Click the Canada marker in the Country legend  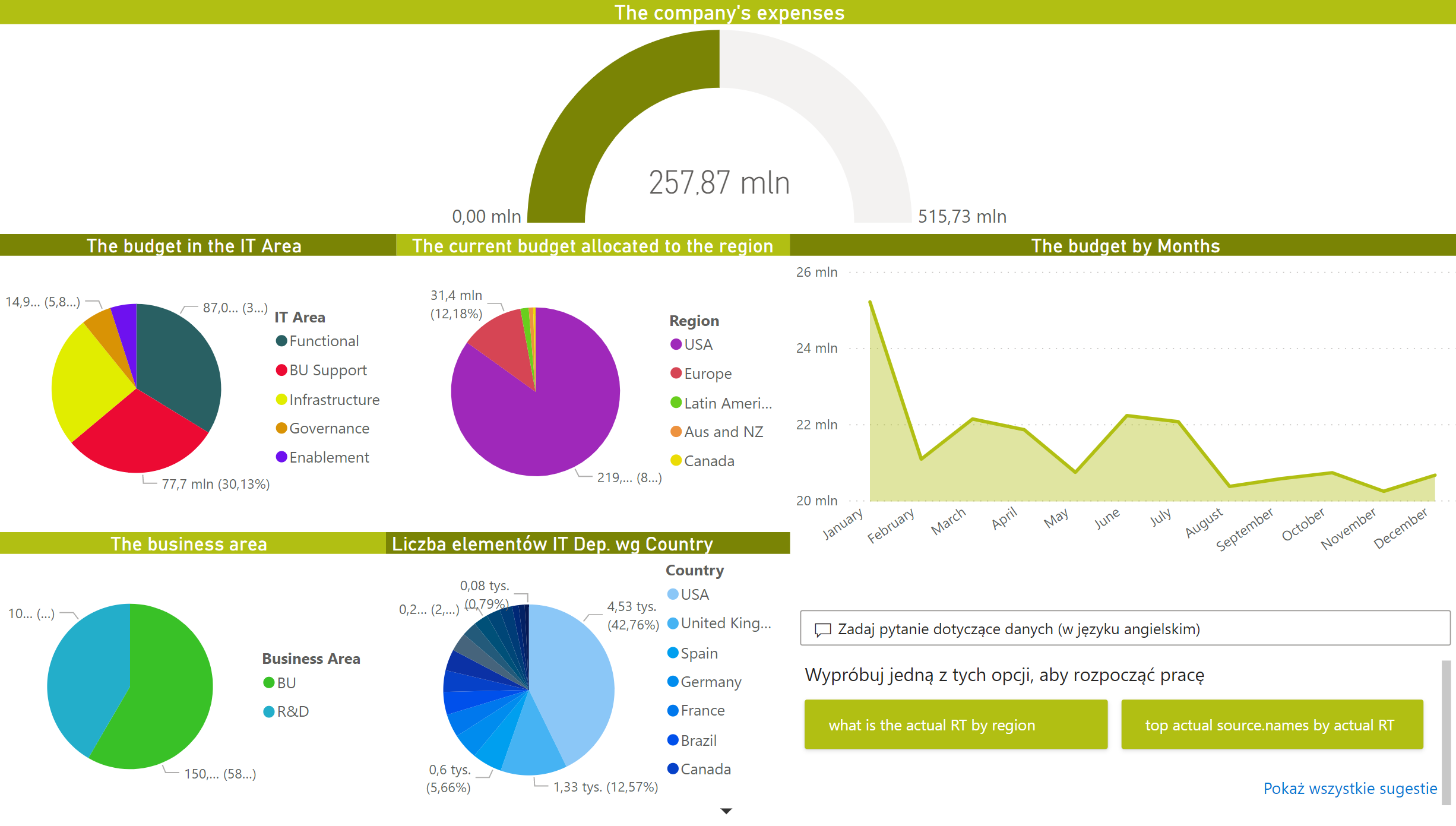pos(673,769)
